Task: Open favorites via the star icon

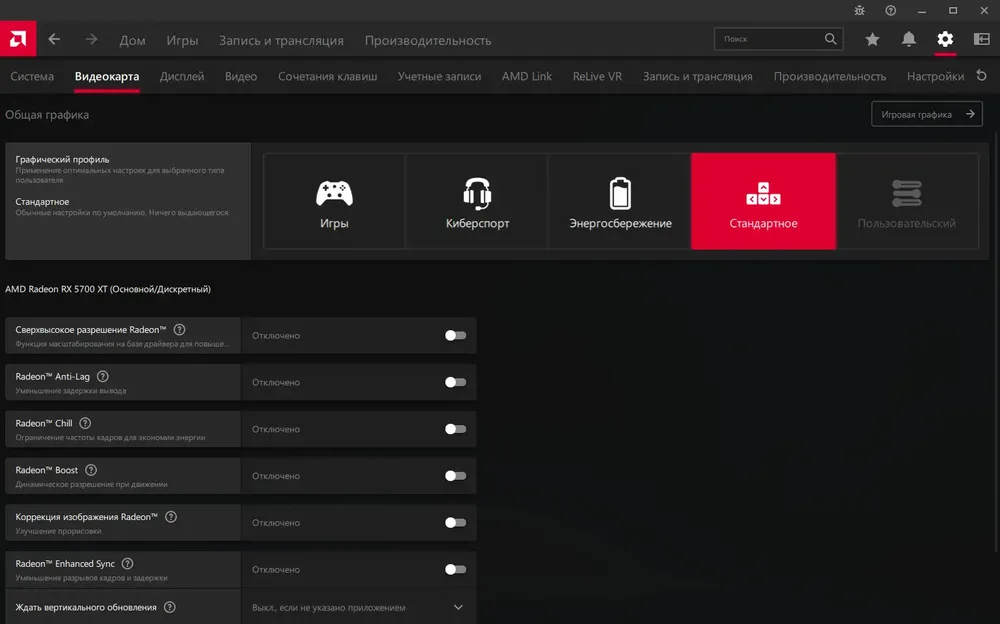Action: [872, 40]
